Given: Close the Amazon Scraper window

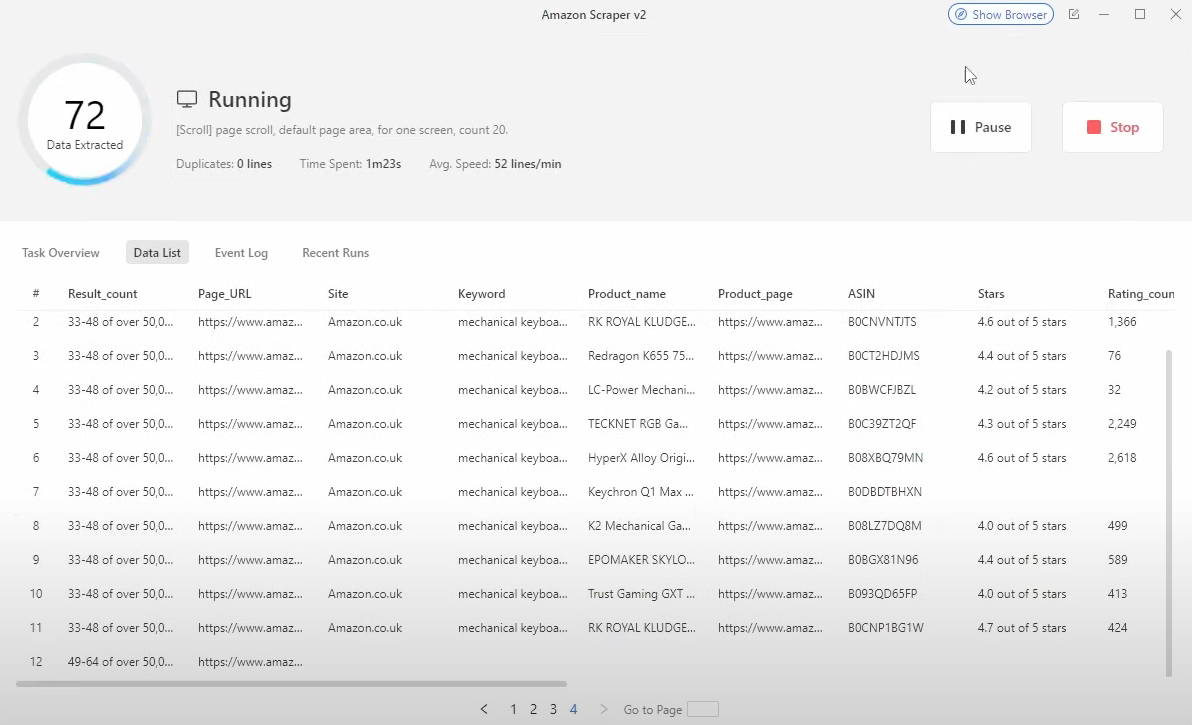Looking at the screenshot, I should (1175, 14).
